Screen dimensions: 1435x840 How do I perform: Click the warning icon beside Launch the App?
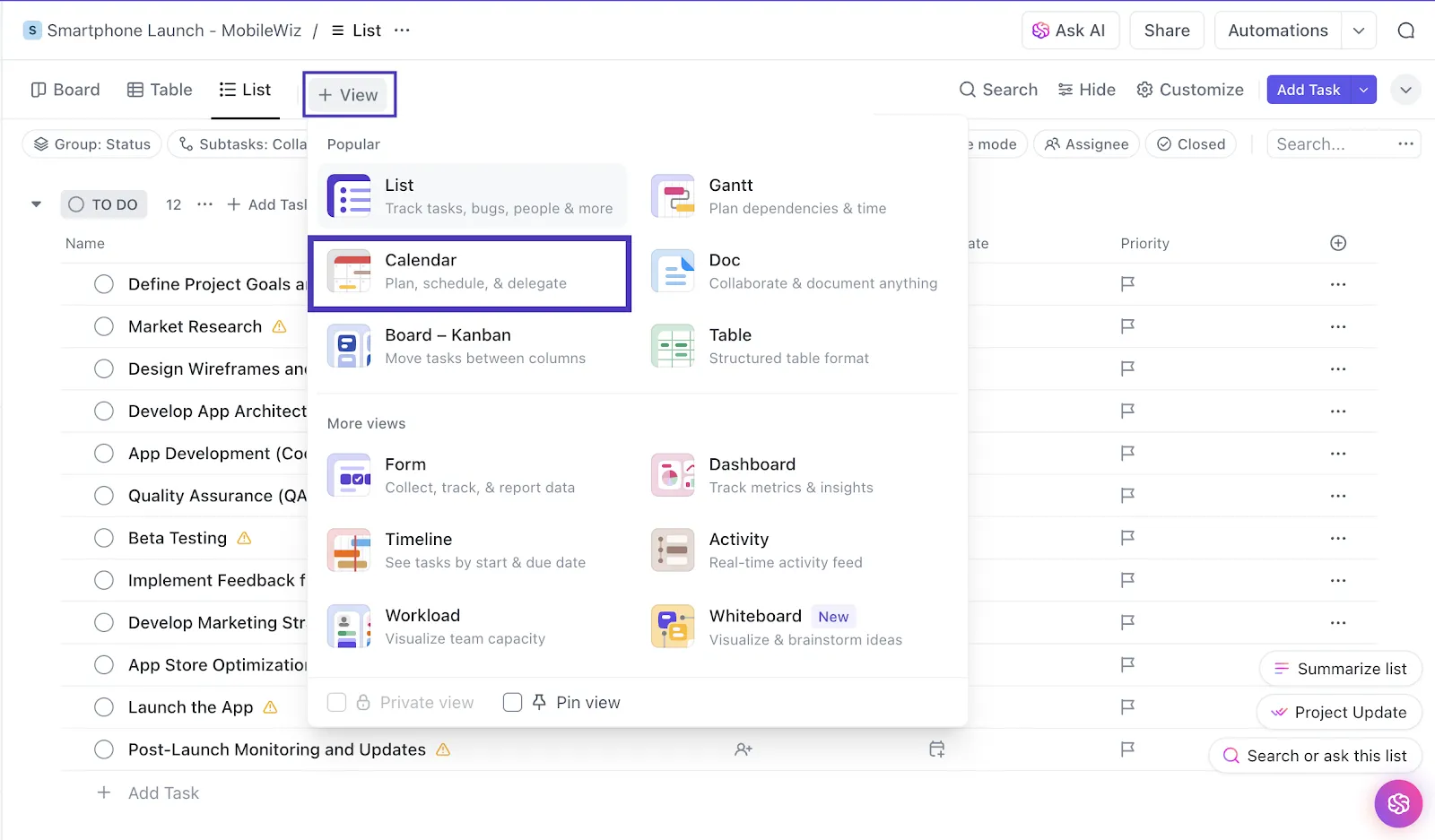(270, 707)
